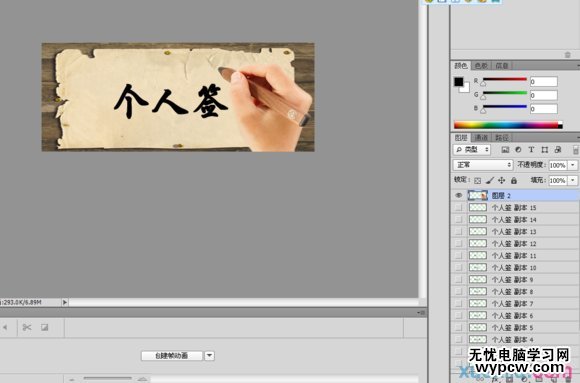Open the opacity 不透明度 dropdown arrow
The image size is (580, 383).
pyautogui.click(x=573, y=165)
